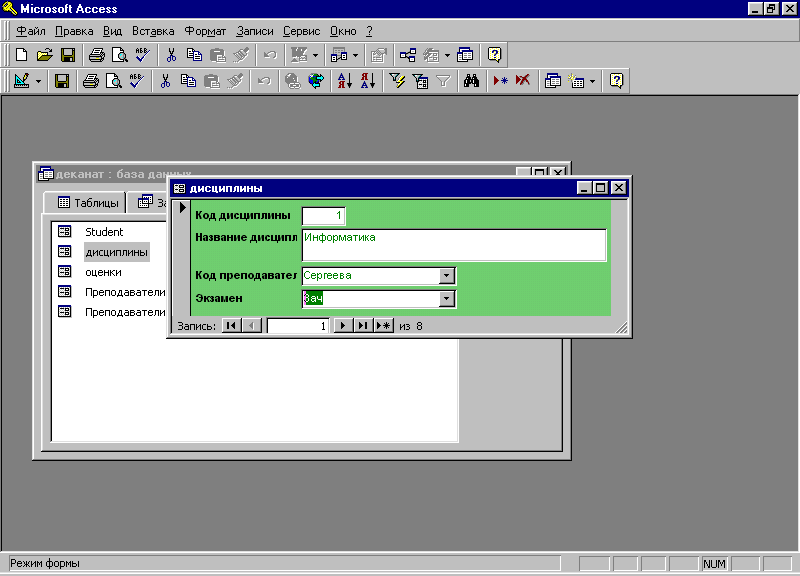Jump to last record in the form navigator
Image resolution: width=800 pixels, height=576 pixels.
point(363,325)
